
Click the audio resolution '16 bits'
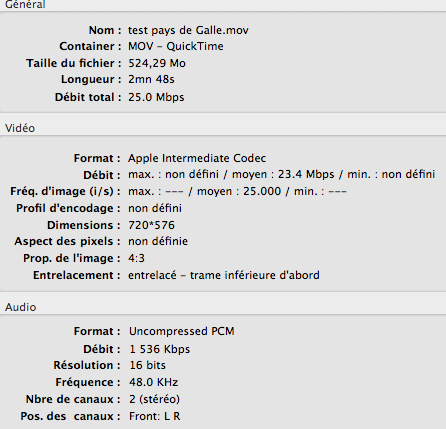pyautogui.click(x=147, y=365)
